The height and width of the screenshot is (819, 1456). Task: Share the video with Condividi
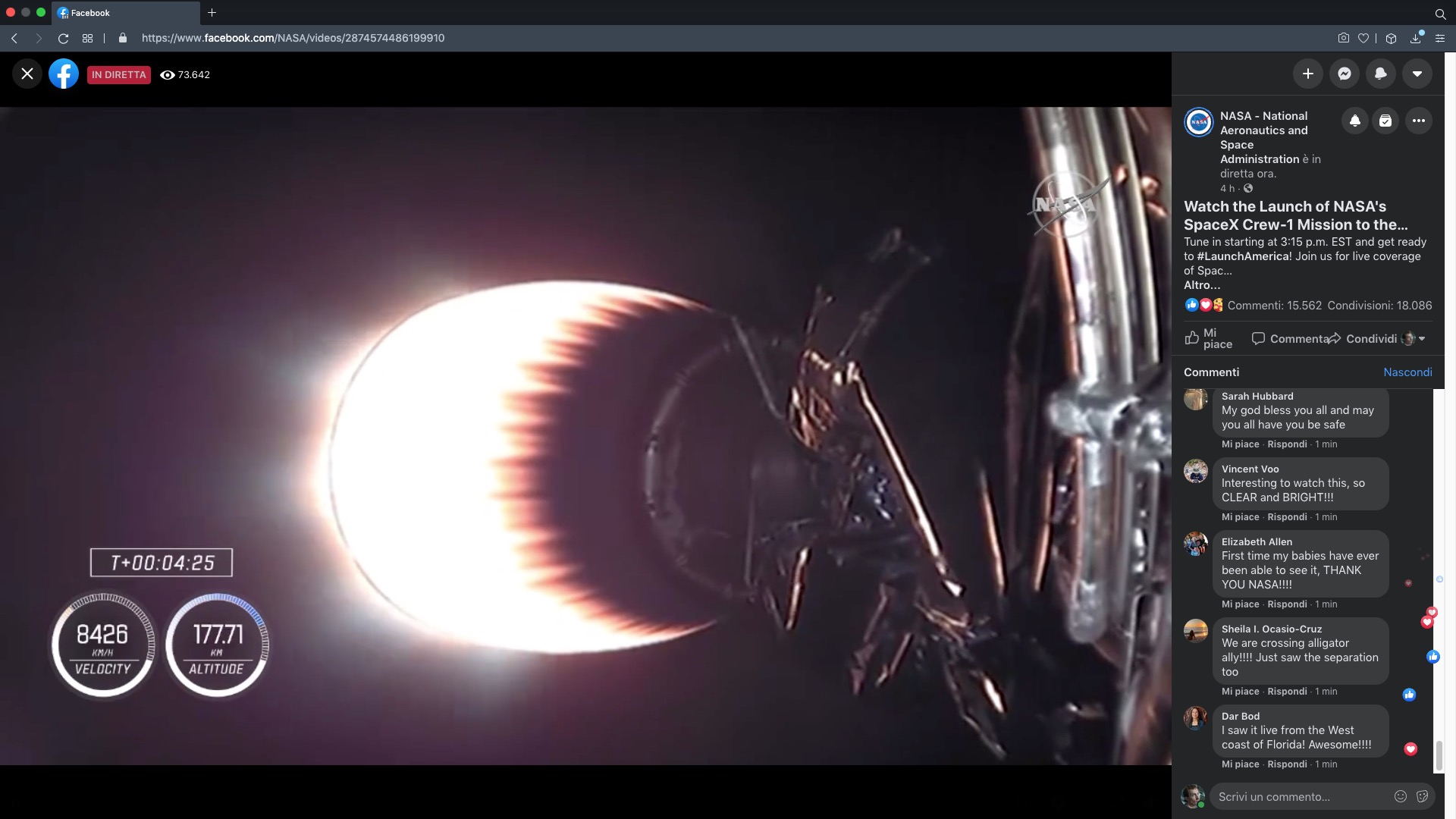point(1361,338)
